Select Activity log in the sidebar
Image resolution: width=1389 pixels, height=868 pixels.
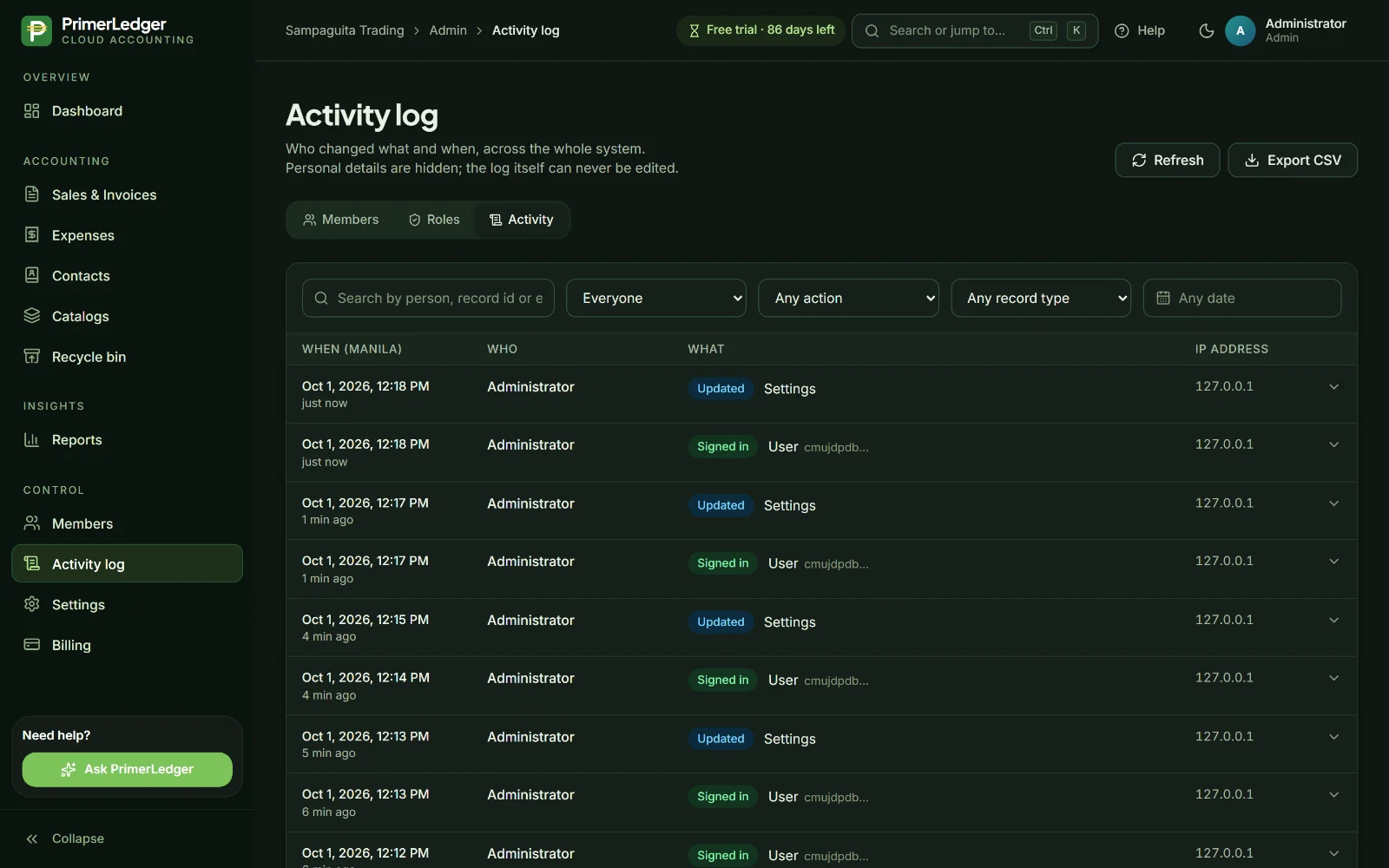pos(127,564)
